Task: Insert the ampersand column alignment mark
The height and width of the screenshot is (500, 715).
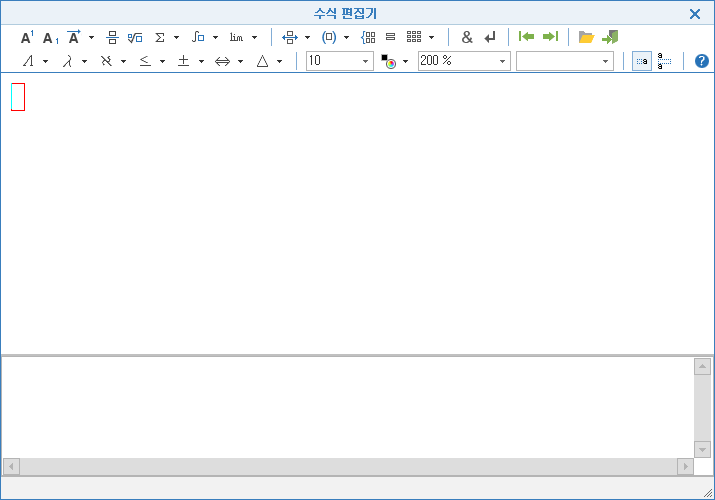Action: [x=467, y=37]
